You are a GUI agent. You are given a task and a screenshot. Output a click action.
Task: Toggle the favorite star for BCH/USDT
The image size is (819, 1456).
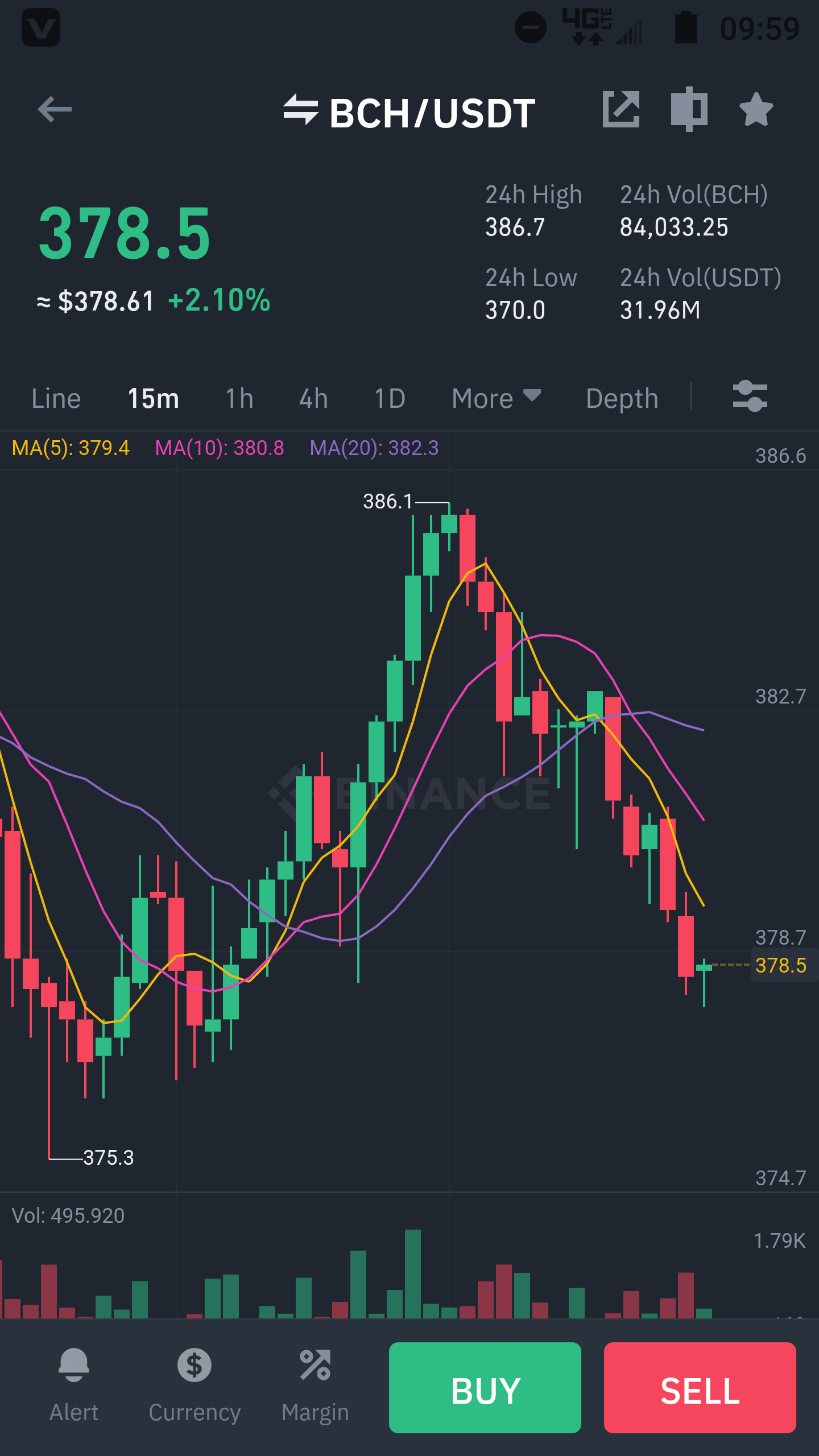756,109
